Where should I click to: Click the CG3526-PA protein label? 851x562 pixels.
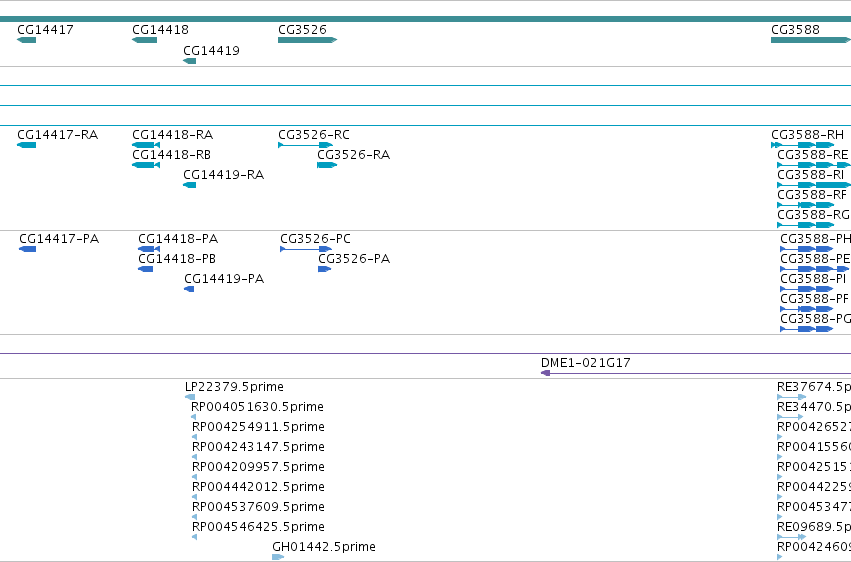pos(354,259)
